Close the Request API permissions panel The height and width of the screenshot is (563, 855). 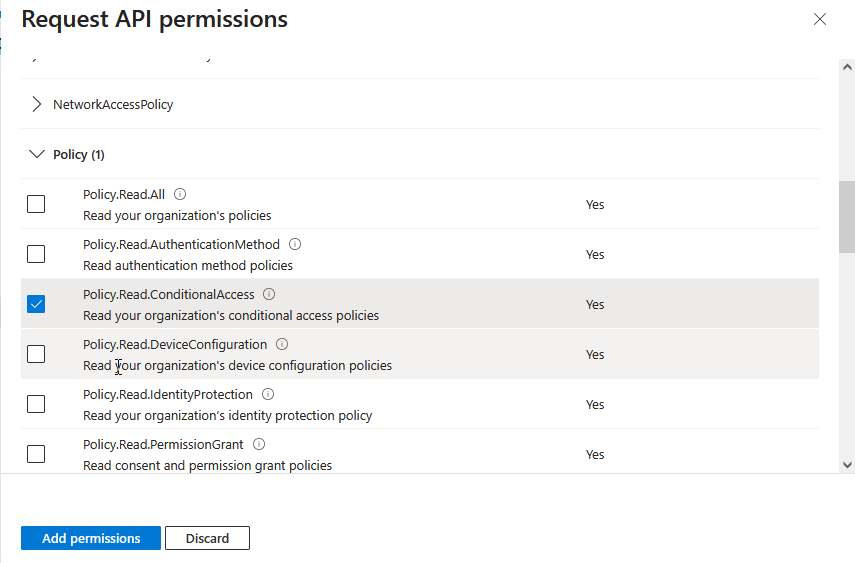pyautogui.click(x=820, y=19)
